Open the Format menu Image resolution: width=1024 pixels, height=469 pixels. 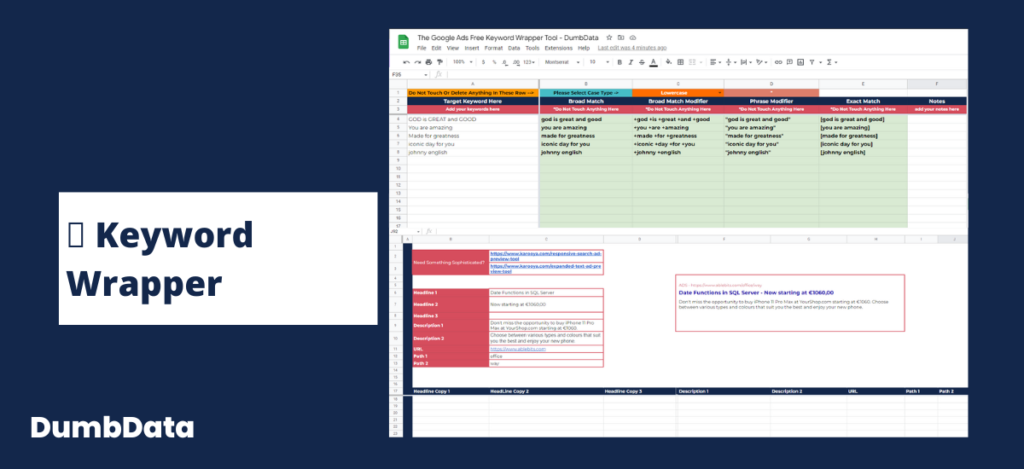point(494,48)
